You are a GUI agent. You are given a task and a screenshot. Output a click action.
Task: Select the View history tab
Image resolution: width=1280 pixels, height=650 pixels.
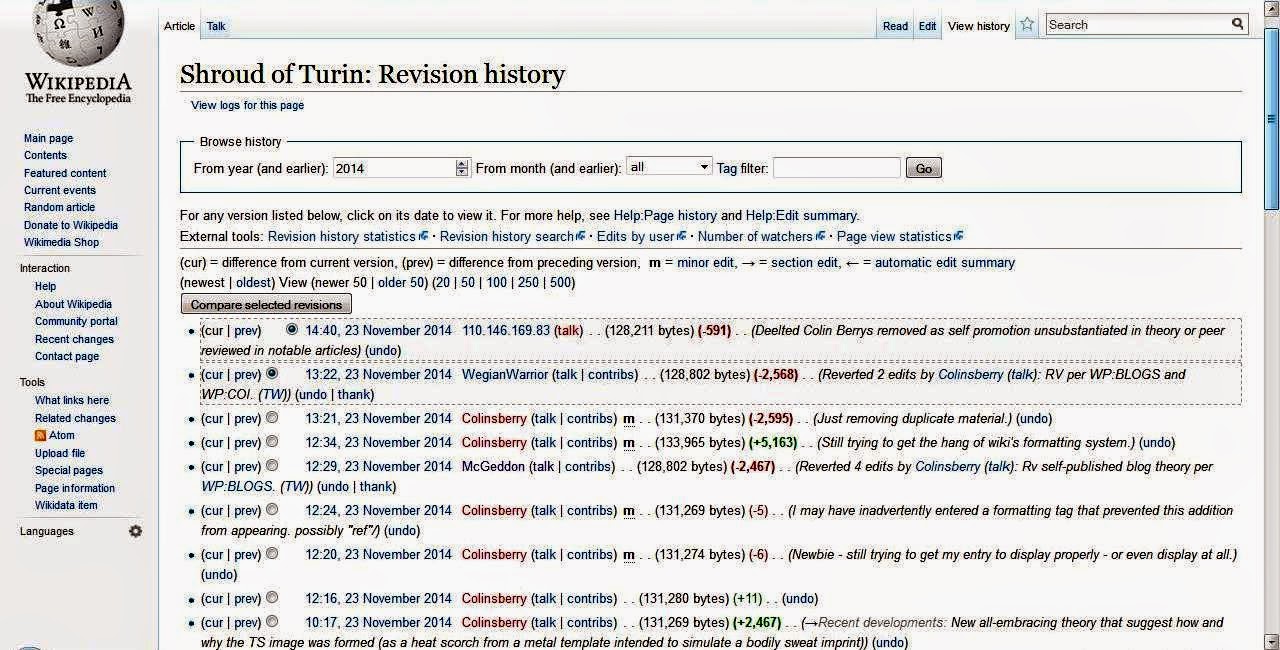(x=978, y=26)
